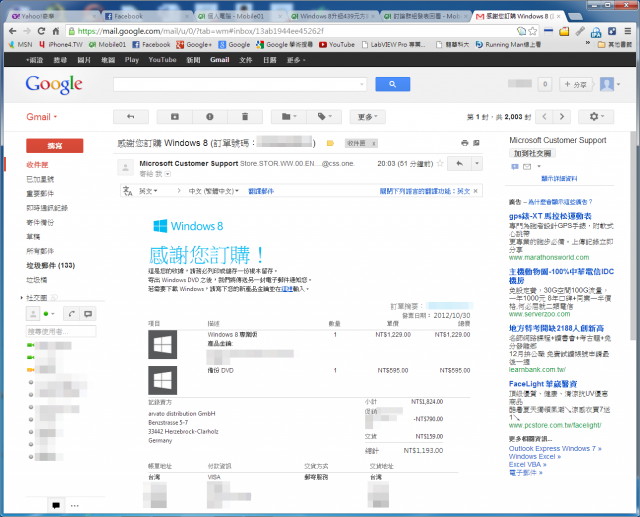
Task: Print the email with the printer icon
Action: tap(464, 143)
